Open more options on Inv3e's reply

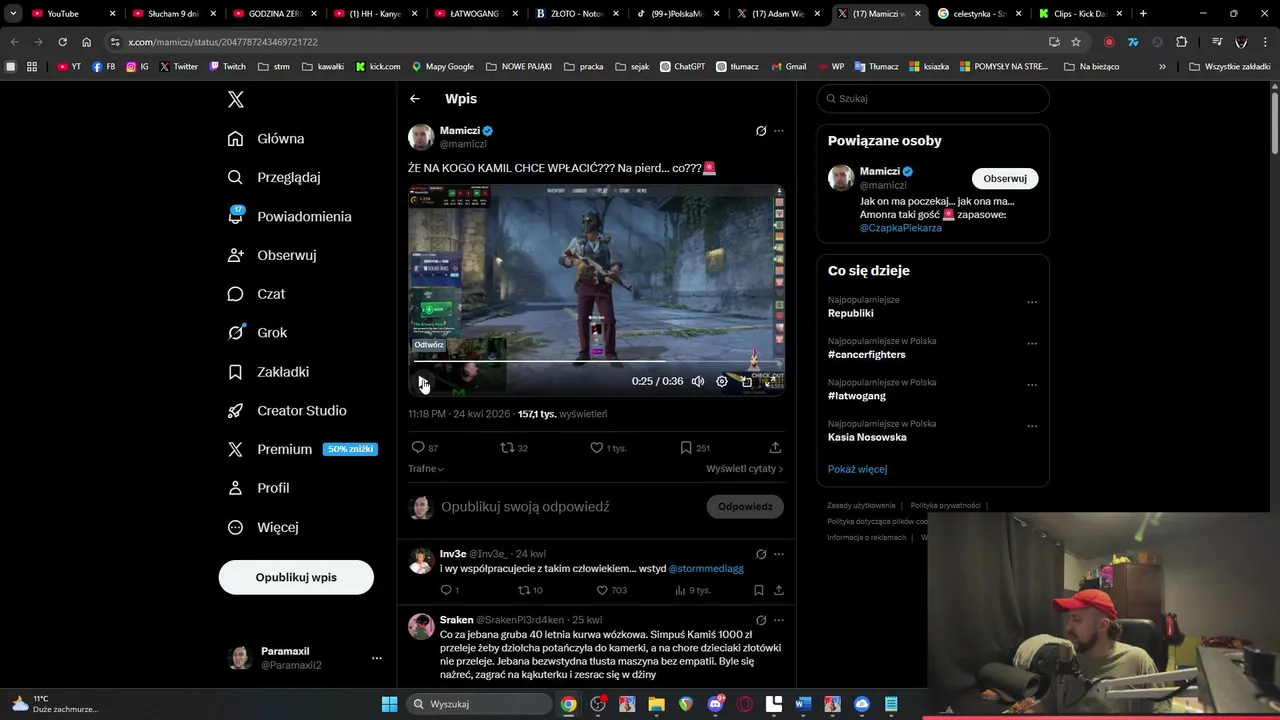click(779, 554)
